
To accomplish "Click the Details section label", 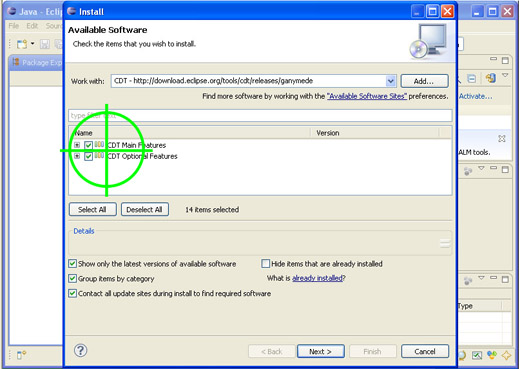I will click(84, 231).
